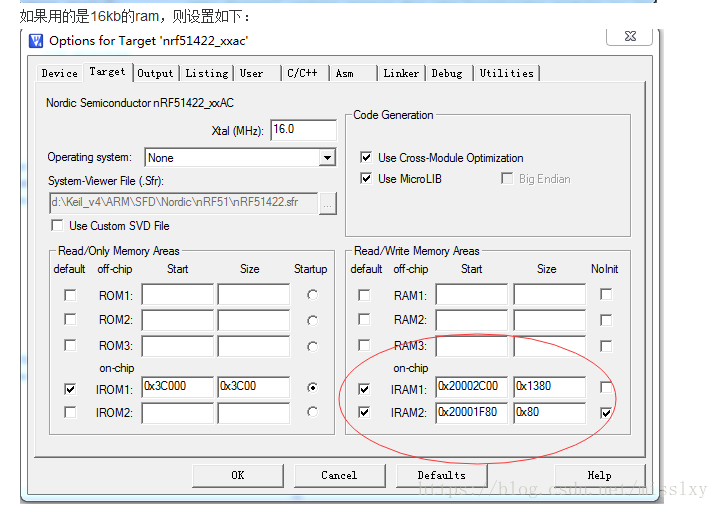Click the ROM2 Size field
Screen dimensions: 719x509
tap(254, 320)
